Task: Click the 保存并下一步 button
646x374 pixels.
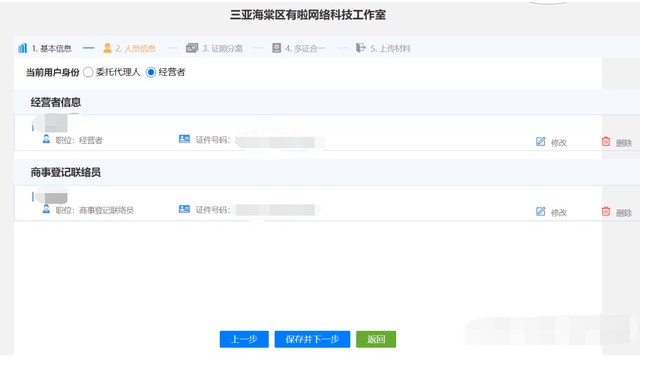Action: click(312, 339)
